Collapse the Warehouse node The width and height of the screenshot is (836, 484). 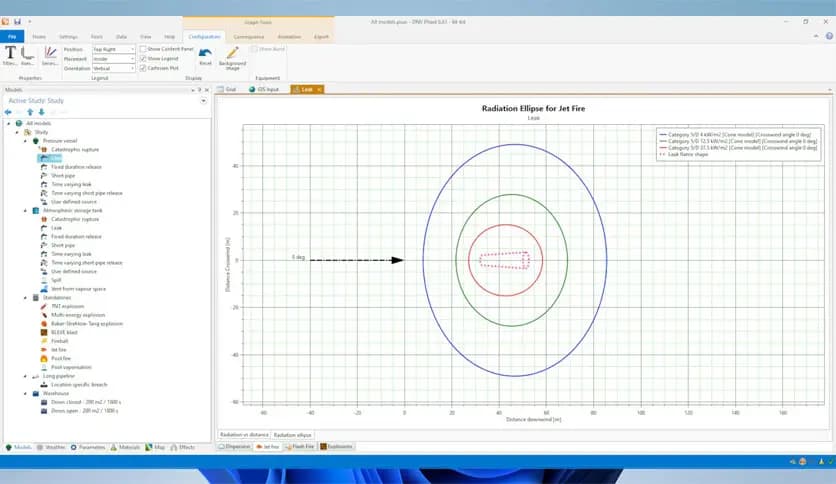(x=25, y=393)
